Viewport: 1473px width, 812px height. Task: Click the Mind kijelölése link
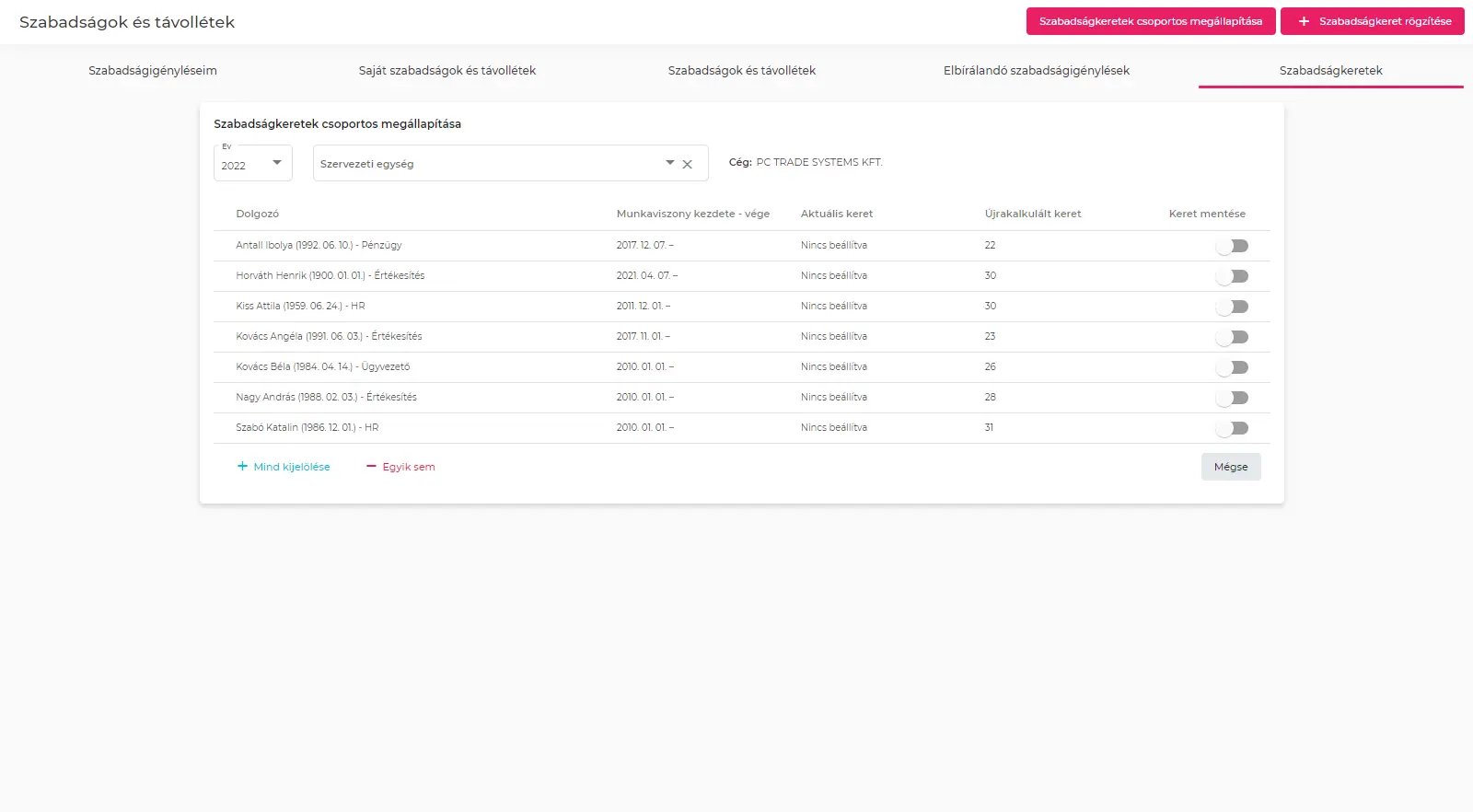click(291, 467)
